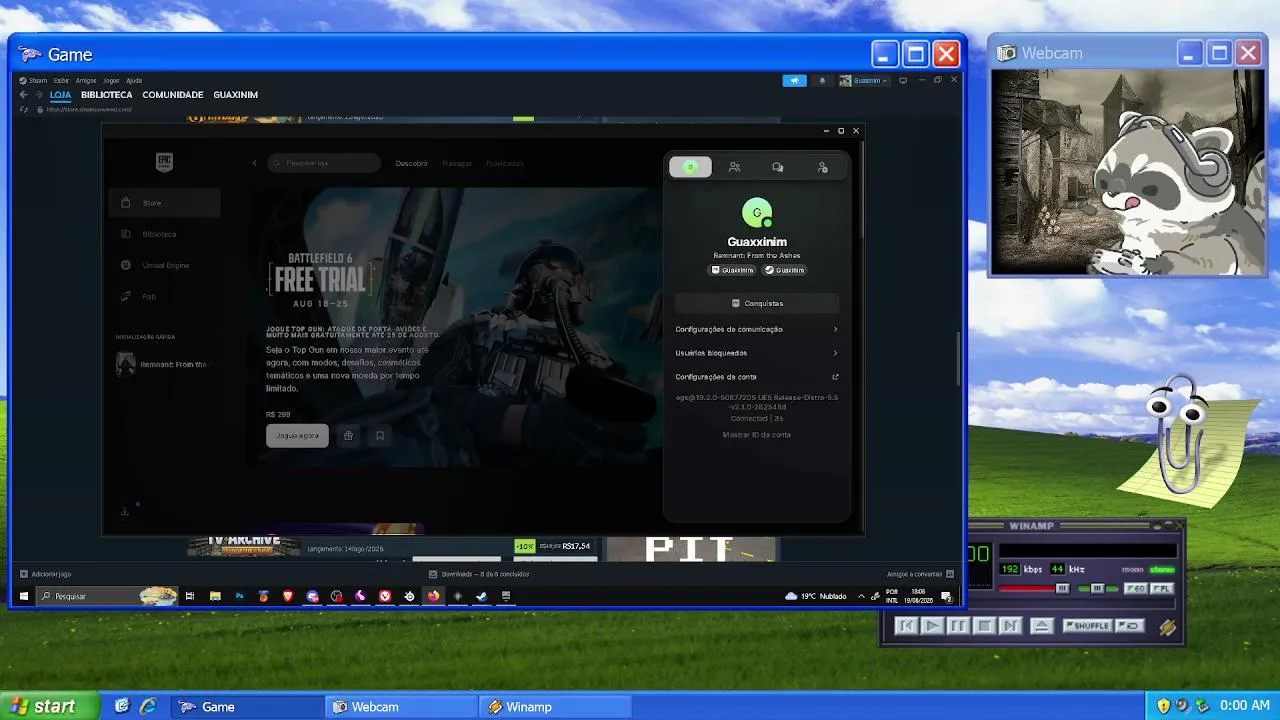Launch Remnant: From the Ashes quick launch

[165, 364]
